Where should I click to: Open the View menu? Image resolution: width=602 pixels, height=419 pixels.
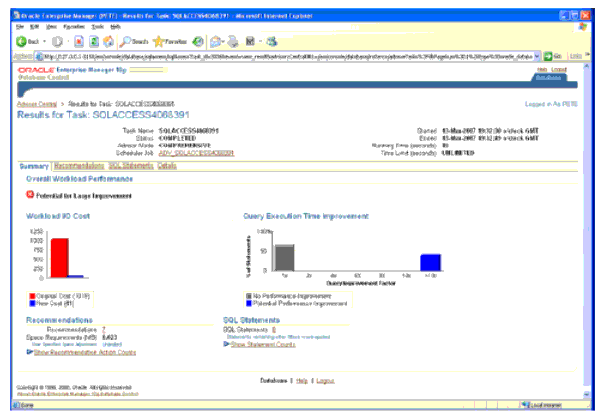tap(51, 26)
